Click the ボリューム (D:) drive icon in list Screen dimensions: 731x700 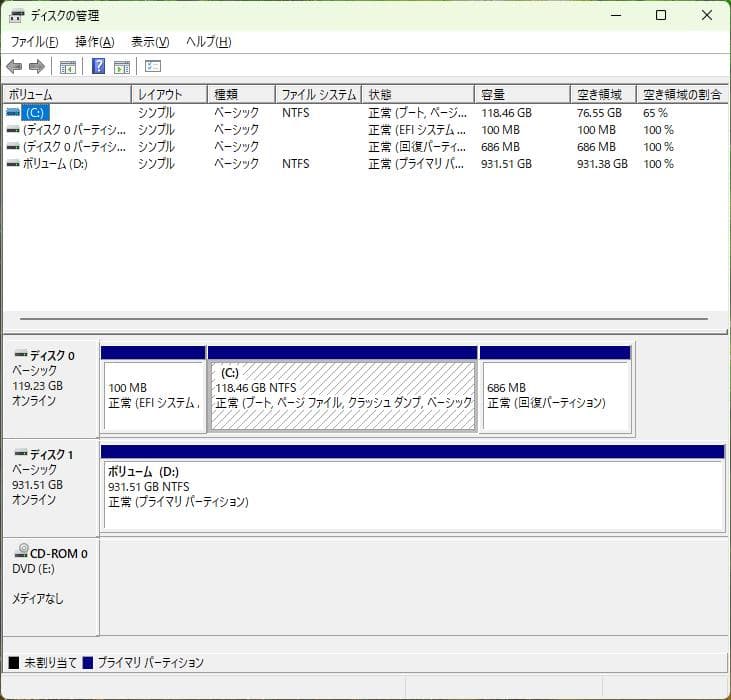tap(13, 164)
